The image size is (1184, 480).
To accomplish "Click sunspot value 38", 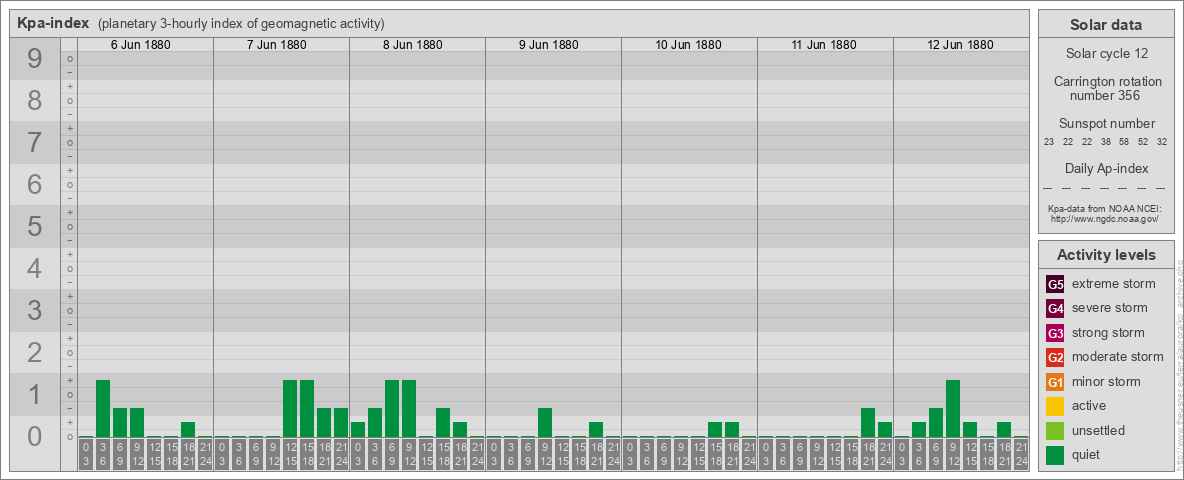I will click(1106, 142).
